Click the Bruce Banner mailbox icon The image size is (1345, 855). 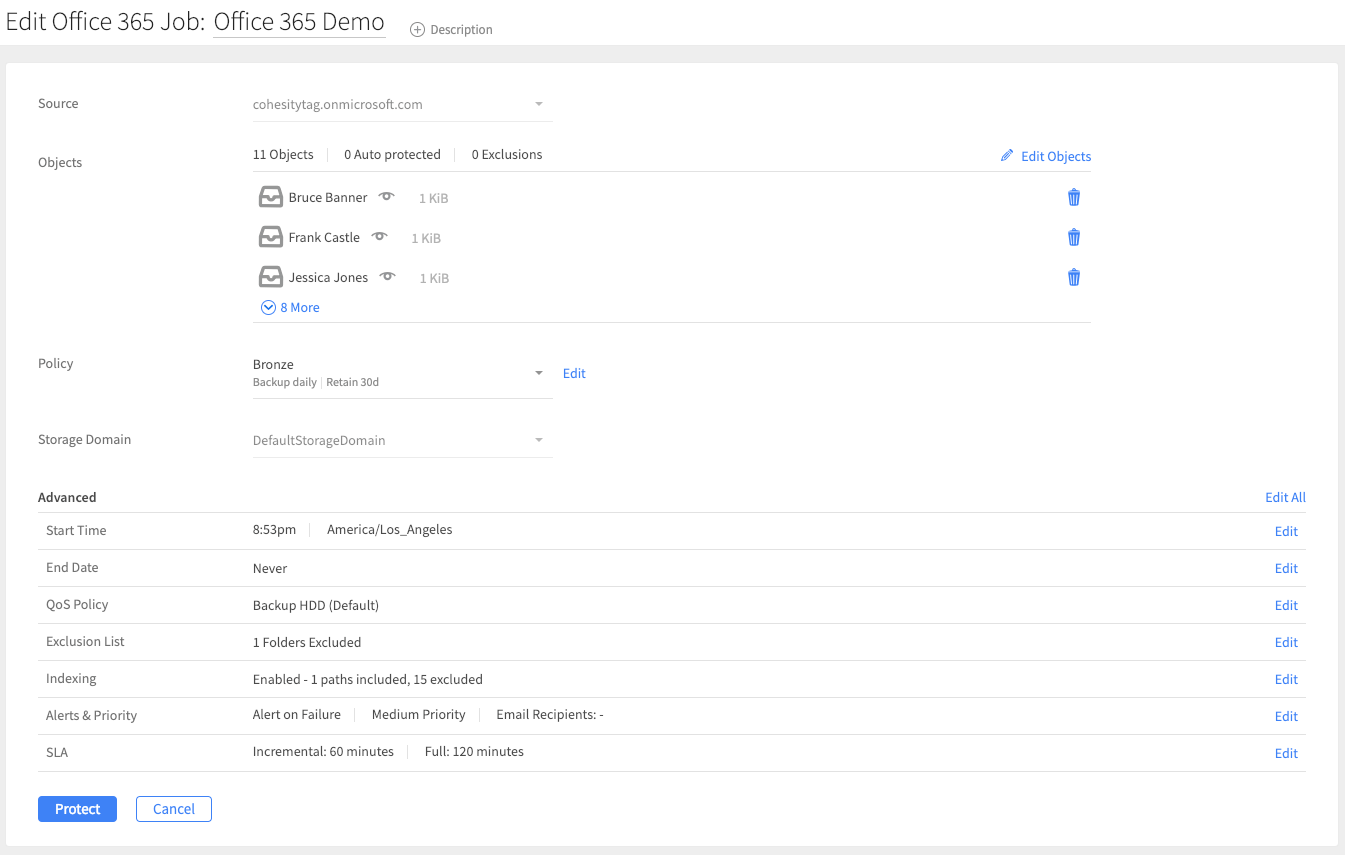click(x=270, y=197)
